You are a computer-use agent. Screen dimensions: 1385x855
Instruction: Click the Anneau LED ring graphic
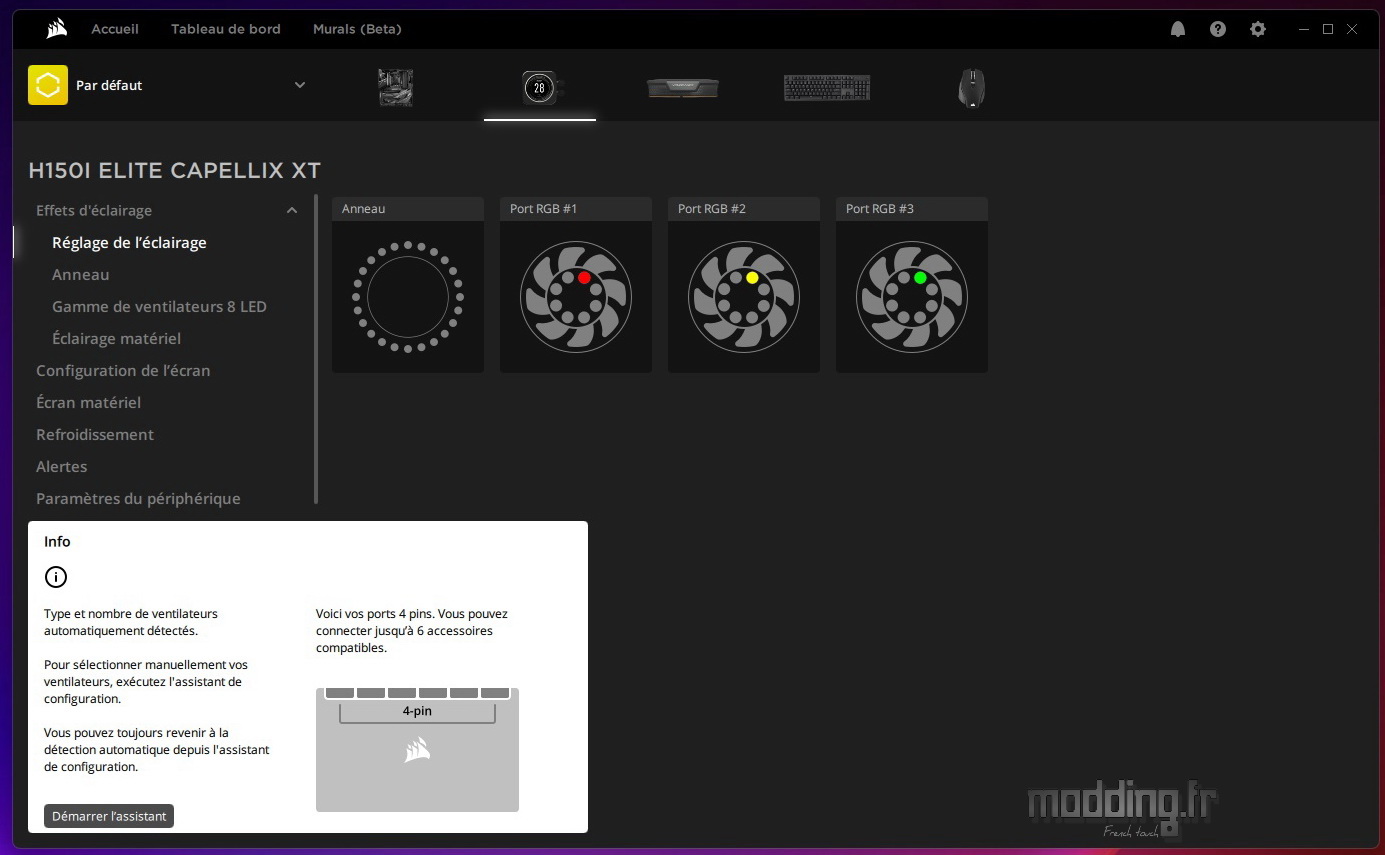point(408,297)
